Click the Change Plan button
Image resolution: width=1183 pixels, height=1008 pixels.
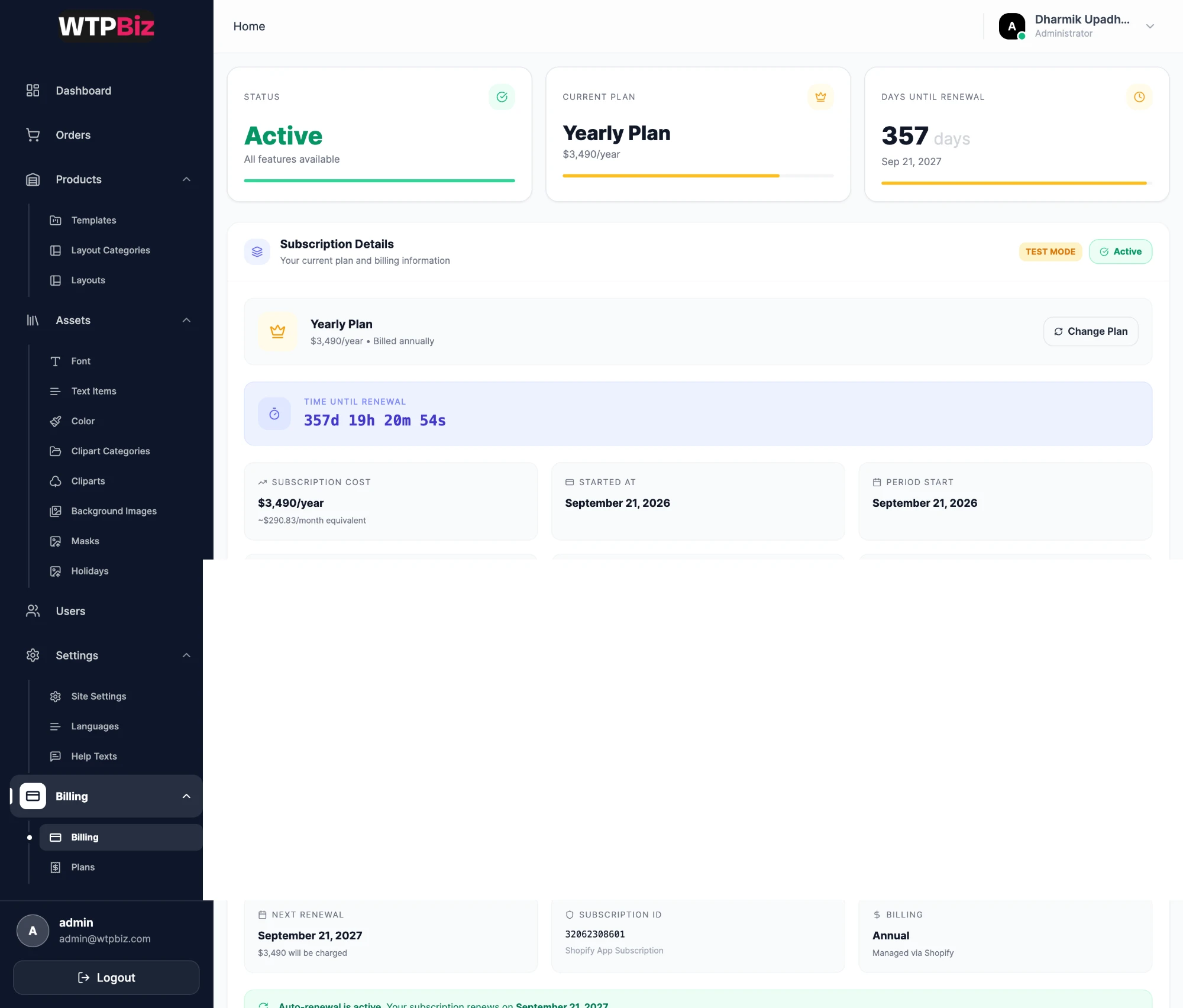1091,331
